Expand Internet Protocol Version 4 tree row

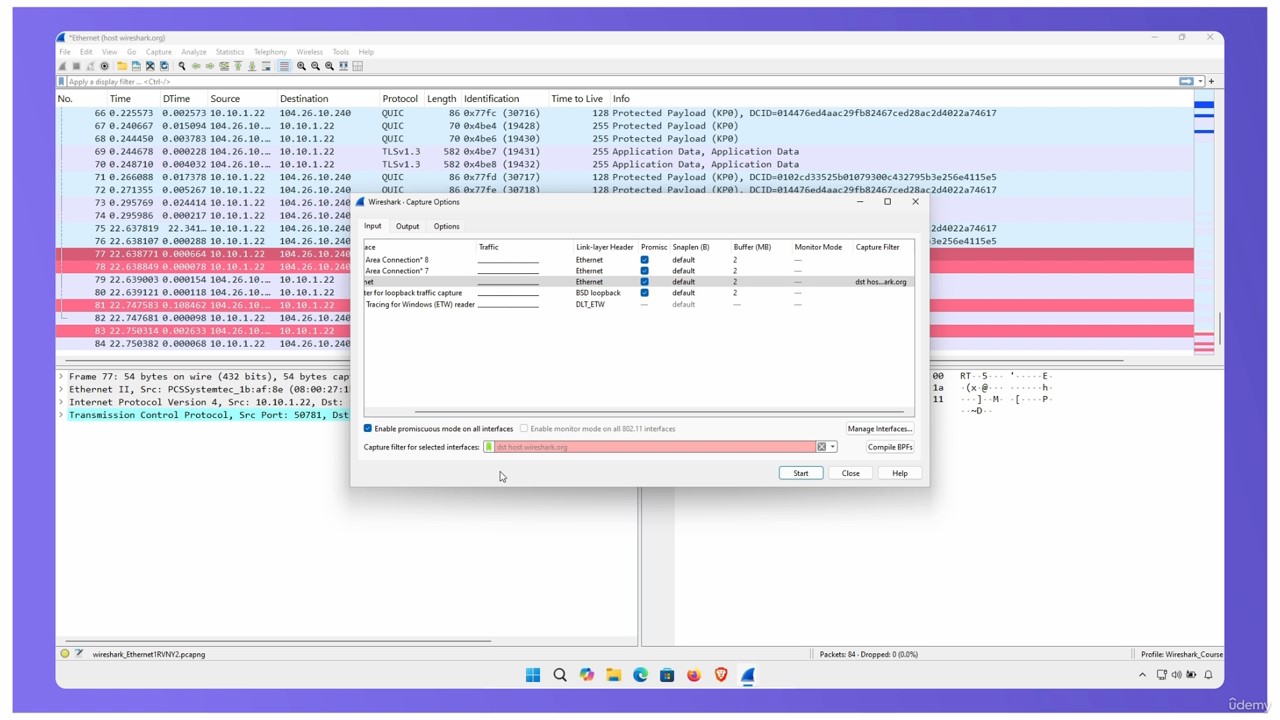pyautogui.click(x=62, y=402)
